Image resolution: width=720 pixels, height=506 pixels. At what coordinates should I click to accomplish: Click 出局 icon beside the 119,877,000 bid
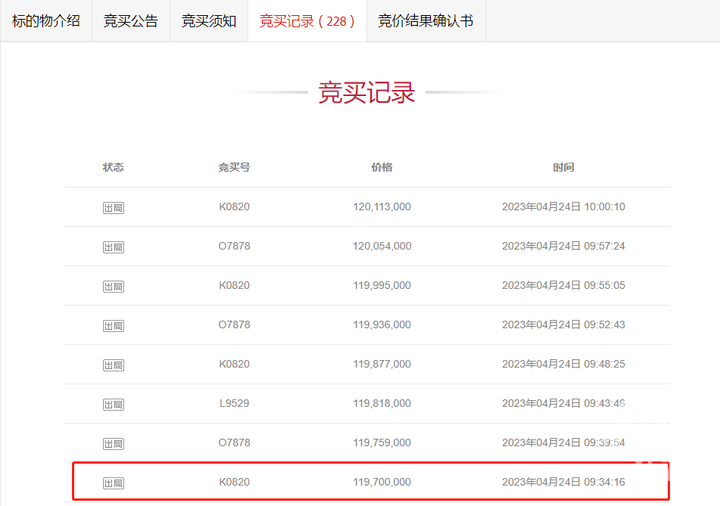click(113, 365)
